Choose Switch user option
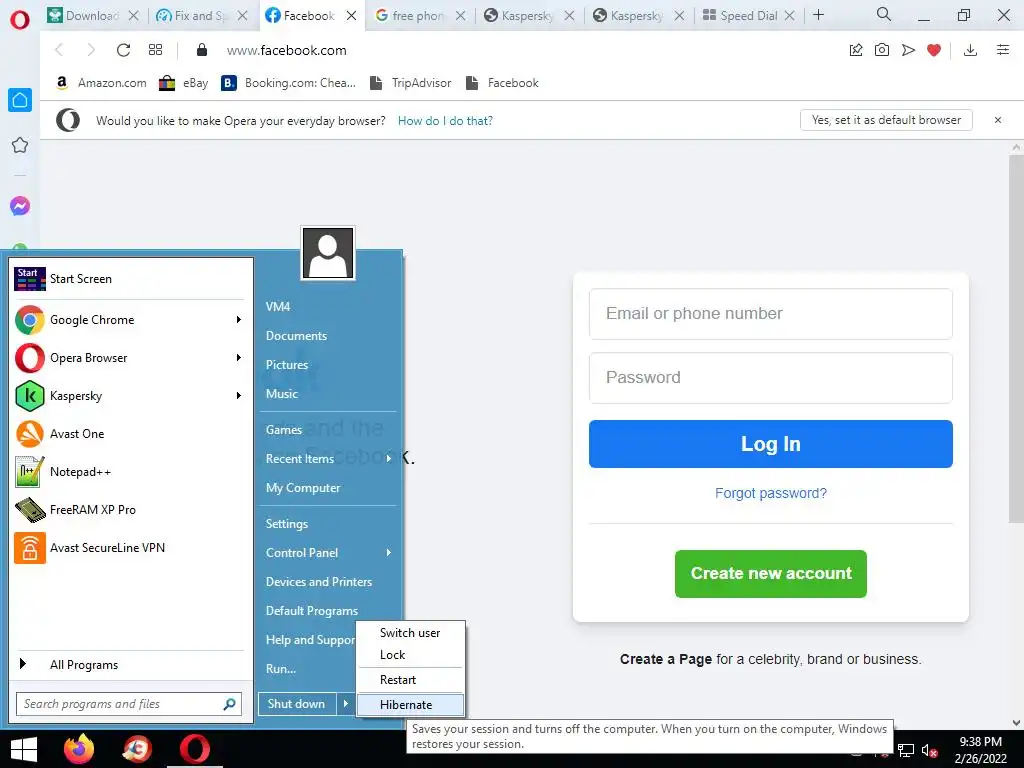The width and height of the screenshot is (1024, 768). 411,633
